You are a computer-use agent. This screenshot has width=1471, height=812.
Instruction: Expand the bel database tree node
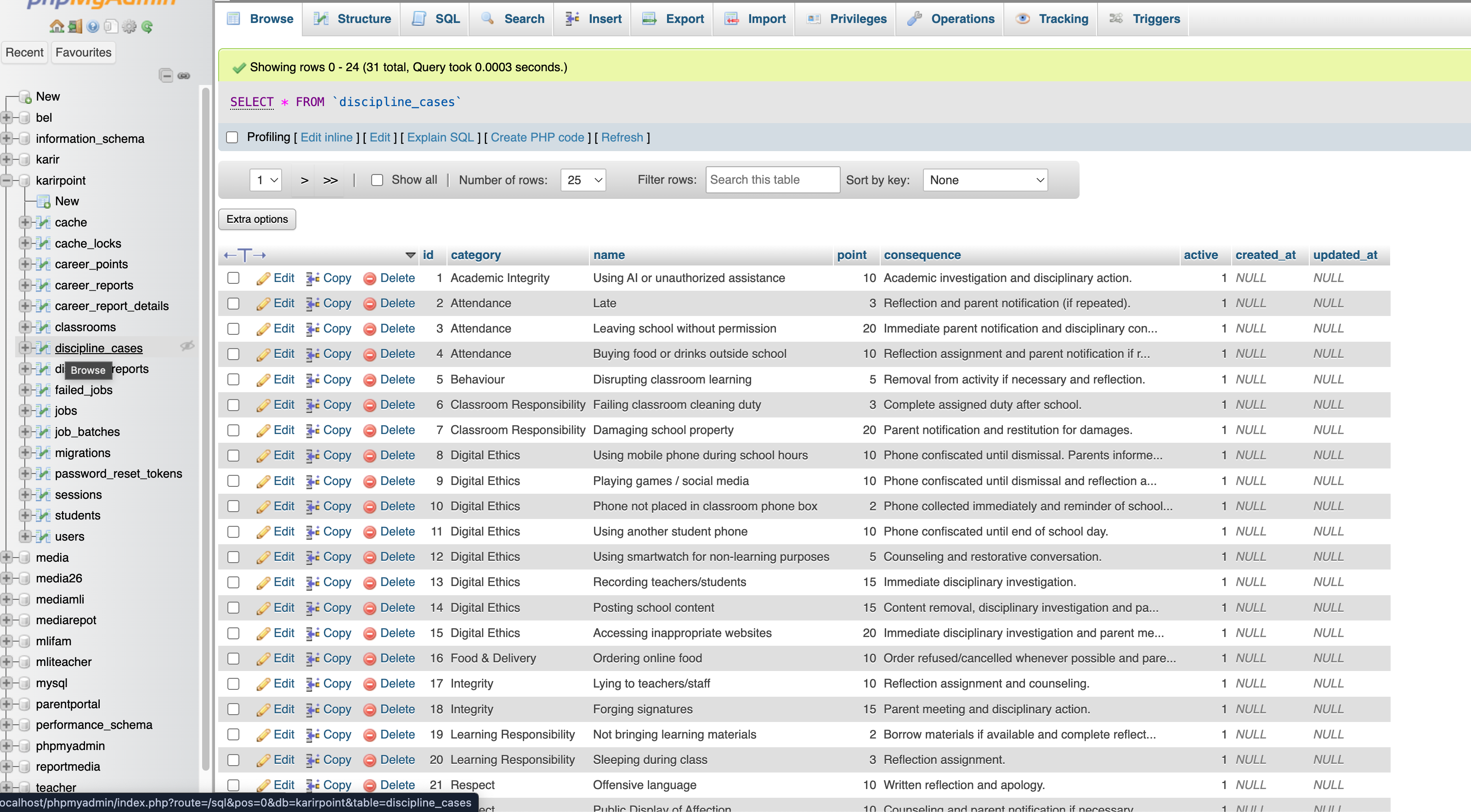(x=6, y=118)
